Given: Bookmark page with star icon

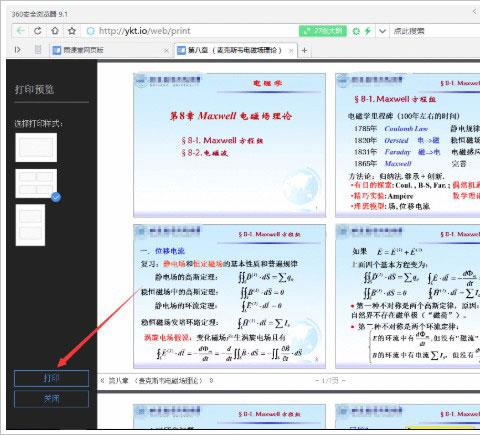Looking at the screenshot, I should tap(72, 31).
